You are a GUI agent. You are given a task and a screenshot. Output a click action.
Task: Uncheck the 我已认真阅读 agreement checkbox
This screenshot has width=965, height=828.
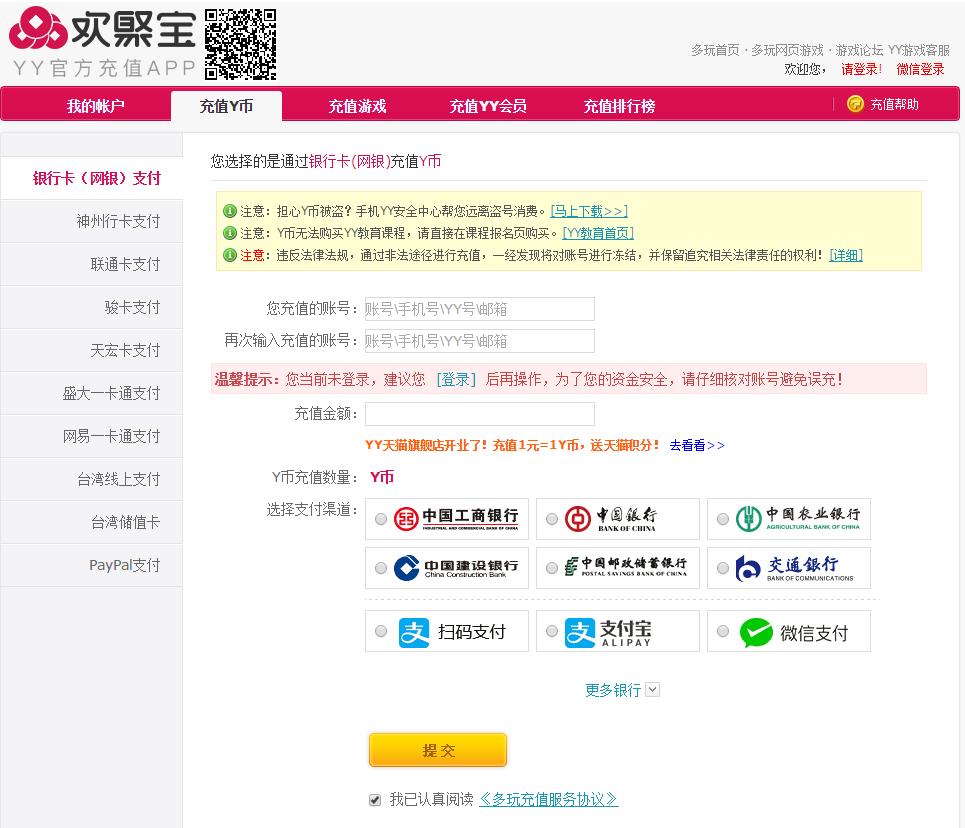[x=375, y=800]
